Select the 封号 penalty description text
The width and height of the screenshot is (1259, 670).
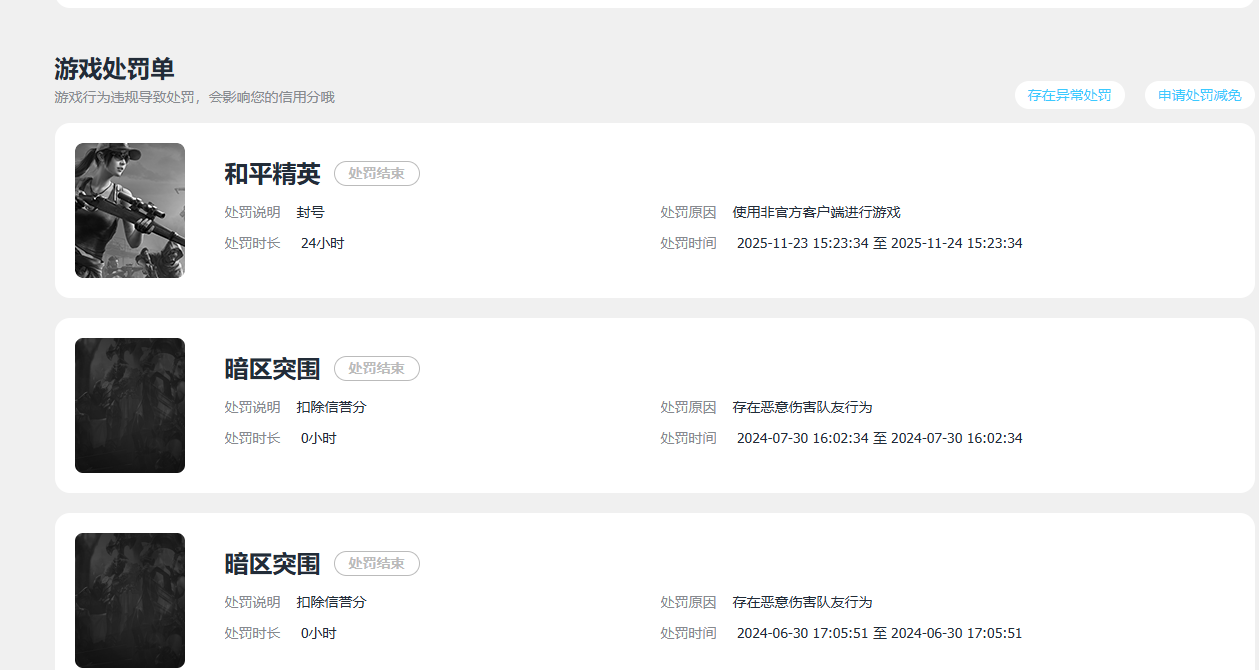coord(310,212)
